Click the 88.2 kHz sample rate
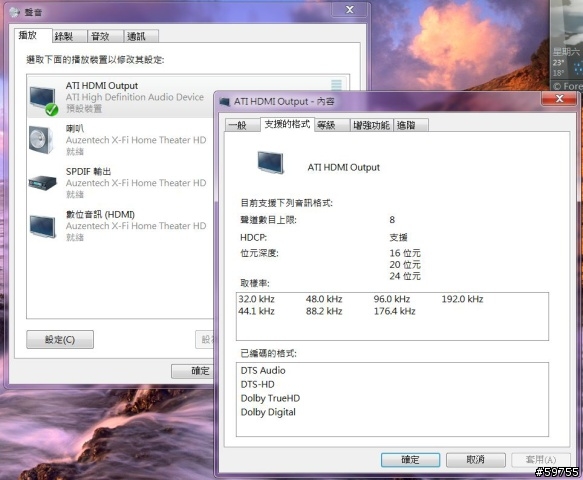The image size is (583, 480). click(x=324, y=311)
